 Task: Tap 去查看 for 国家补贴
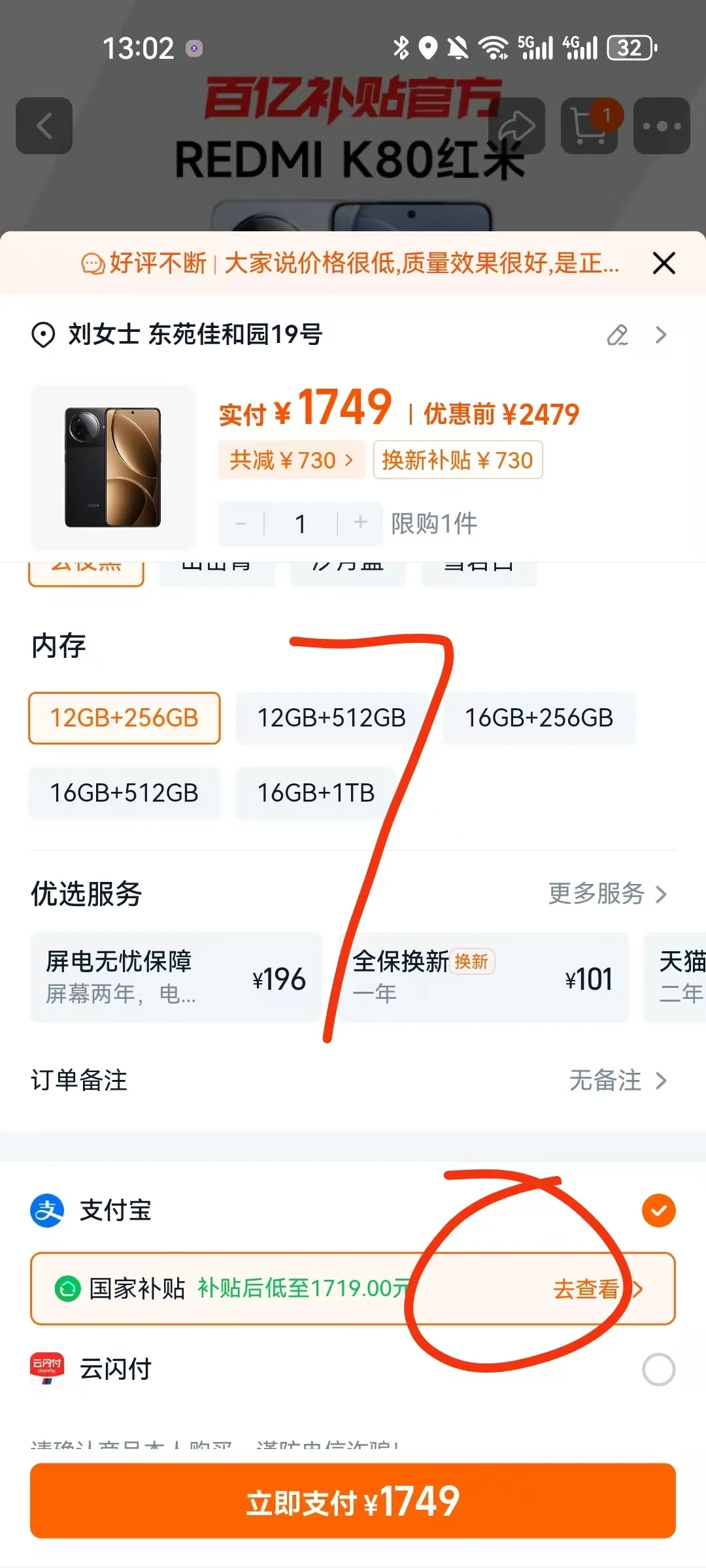(597, 1289)
